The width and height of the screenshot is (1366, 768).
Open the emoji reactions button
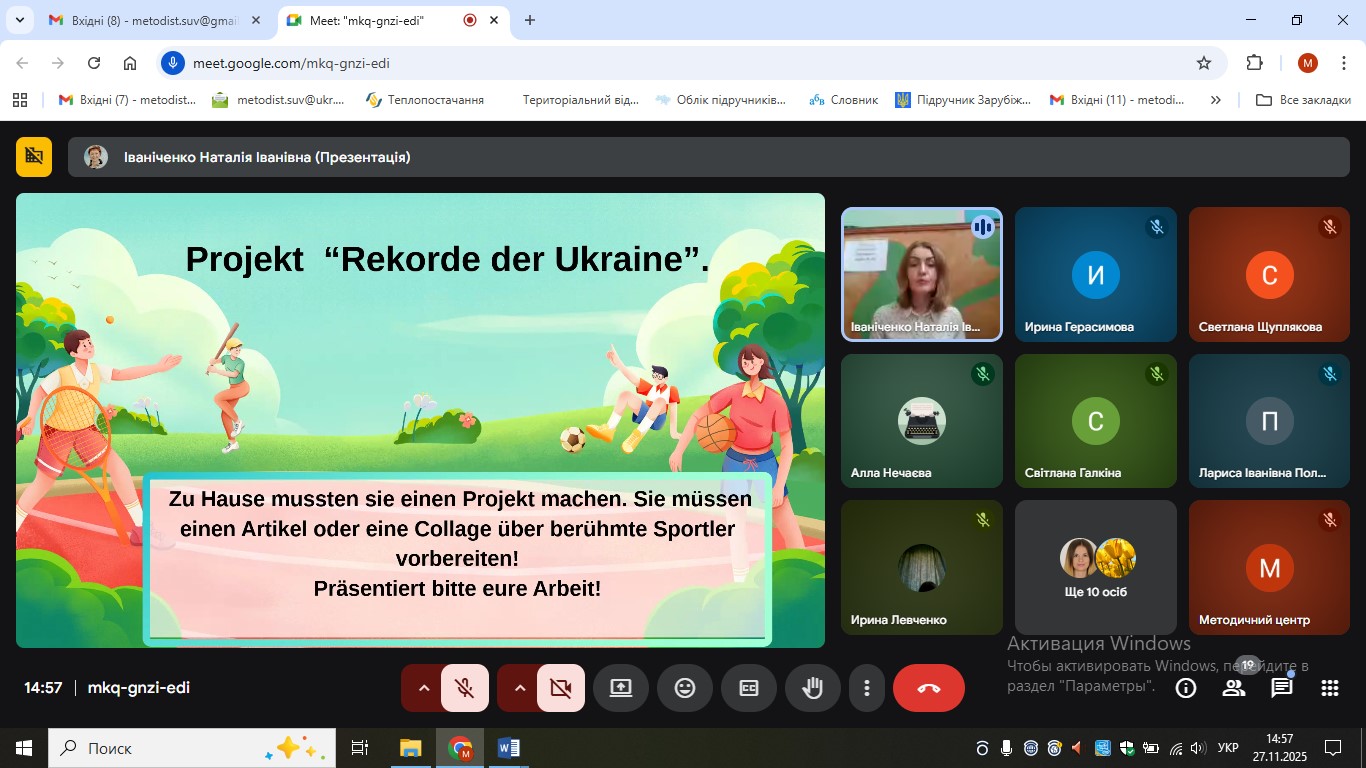[685, 688]
